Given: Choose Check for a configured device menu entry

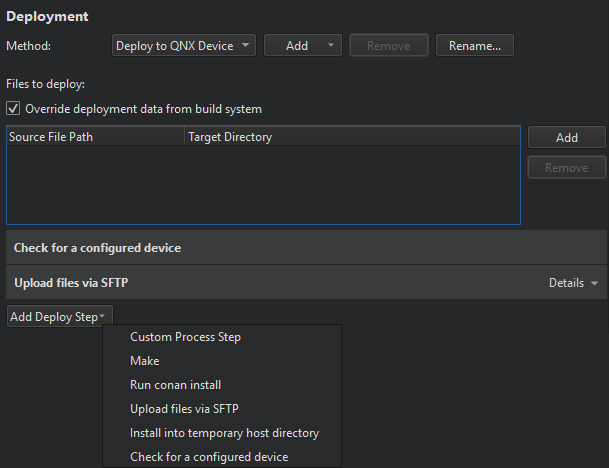Looking at the screenshot, I should pos(209,457).
